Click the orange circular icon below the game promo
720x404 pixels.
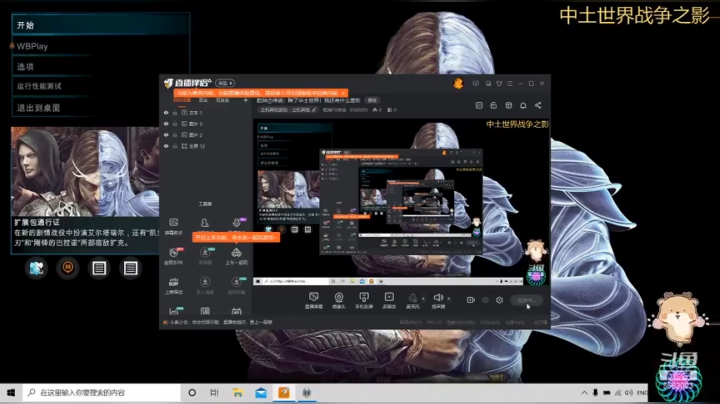coord(68,268)
